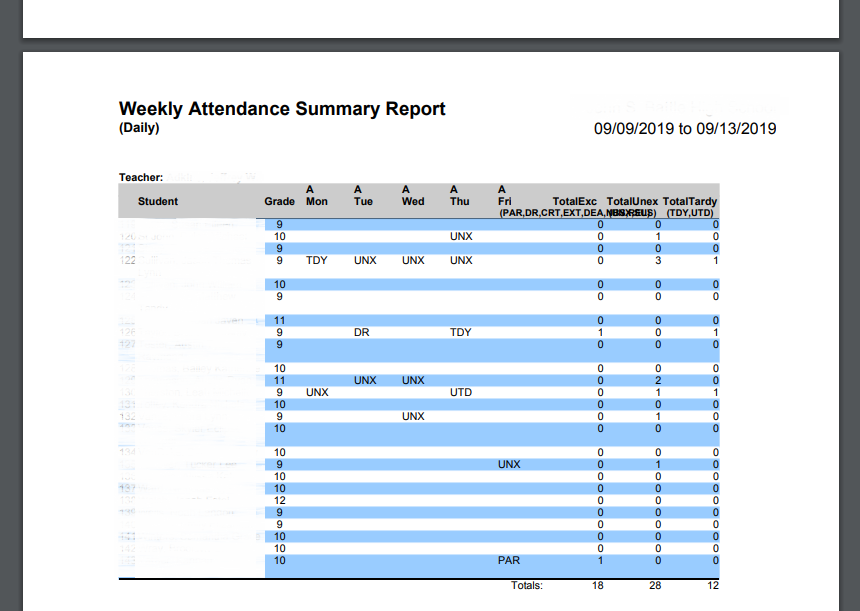Click the TotalExc "1" in the PAR row
The height and width of the screenshot is (611, 860).
tap(600, 561)
